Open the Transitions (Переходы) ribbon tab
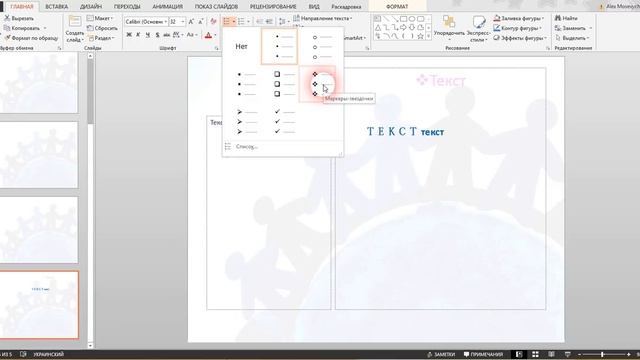 pos(127,7)
